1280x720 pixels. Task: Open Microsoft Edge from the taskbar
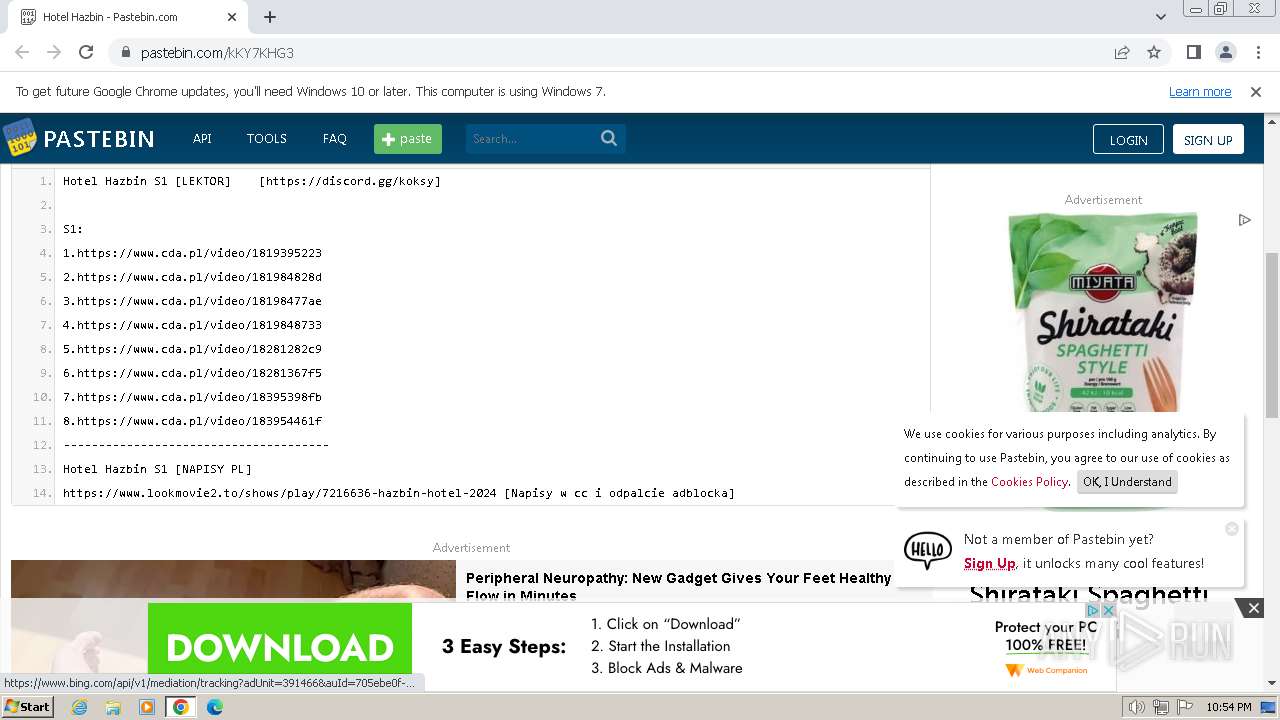click(215, 707)
